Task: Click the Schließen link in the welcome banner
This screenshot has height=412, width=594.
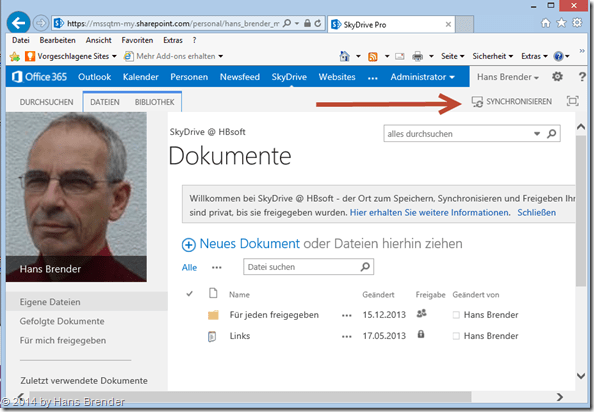Action: (536, 212)
